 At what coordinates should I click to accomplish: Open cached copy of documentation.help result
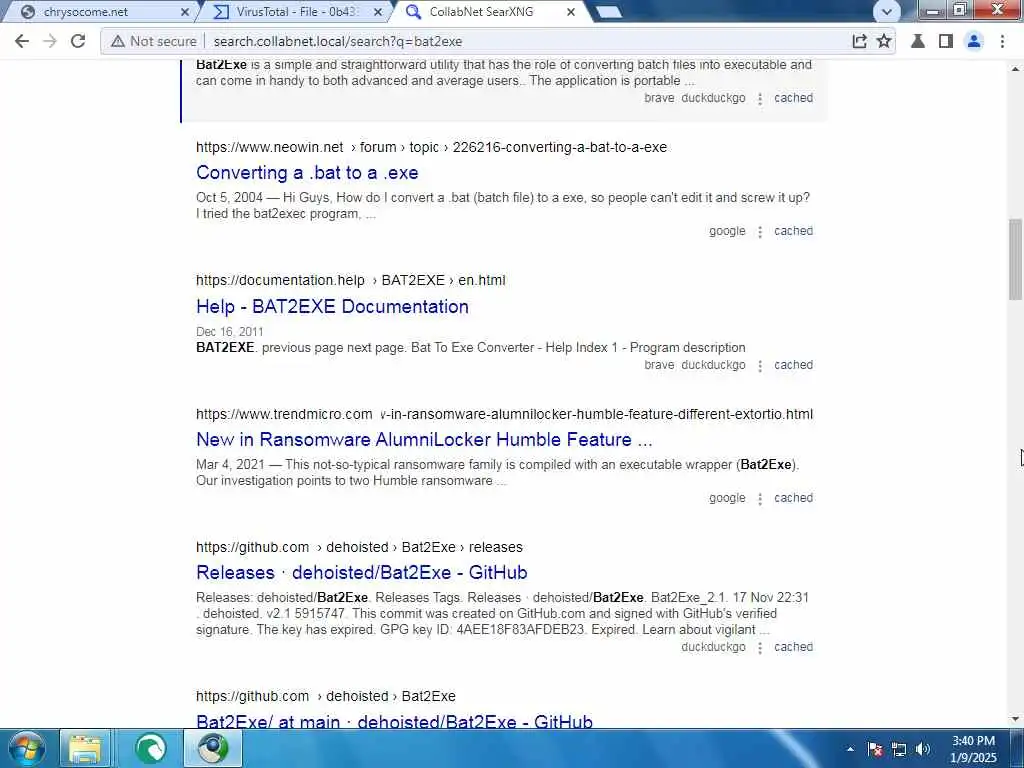point(793,365)
